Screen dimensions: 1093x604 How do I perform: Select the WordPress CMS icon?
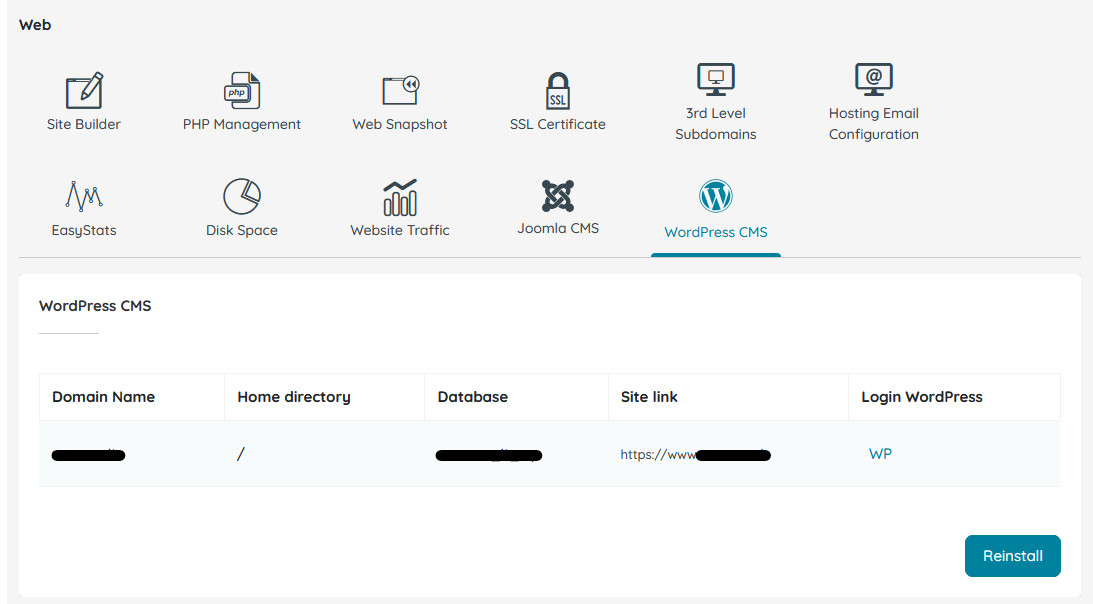click(x=715, y=197)
